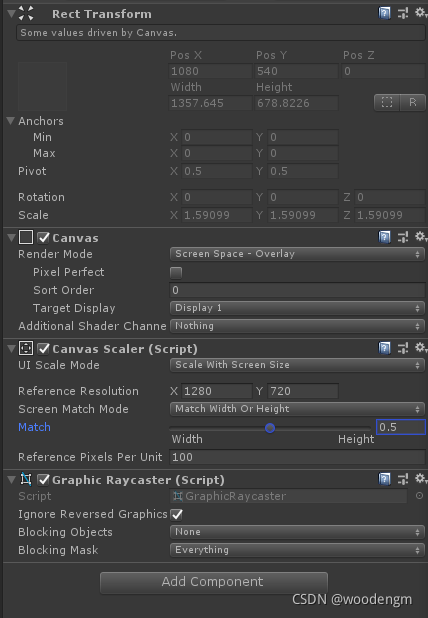
Task: Collapse the Graphic Raycaster component foldout
Action: pos(11,479)
